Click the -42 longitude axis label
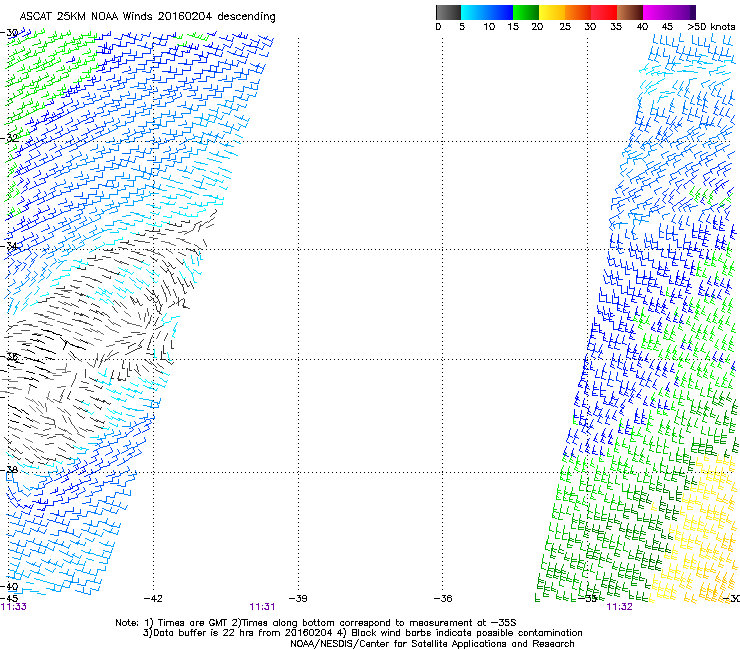 click(x=153, y=599)
